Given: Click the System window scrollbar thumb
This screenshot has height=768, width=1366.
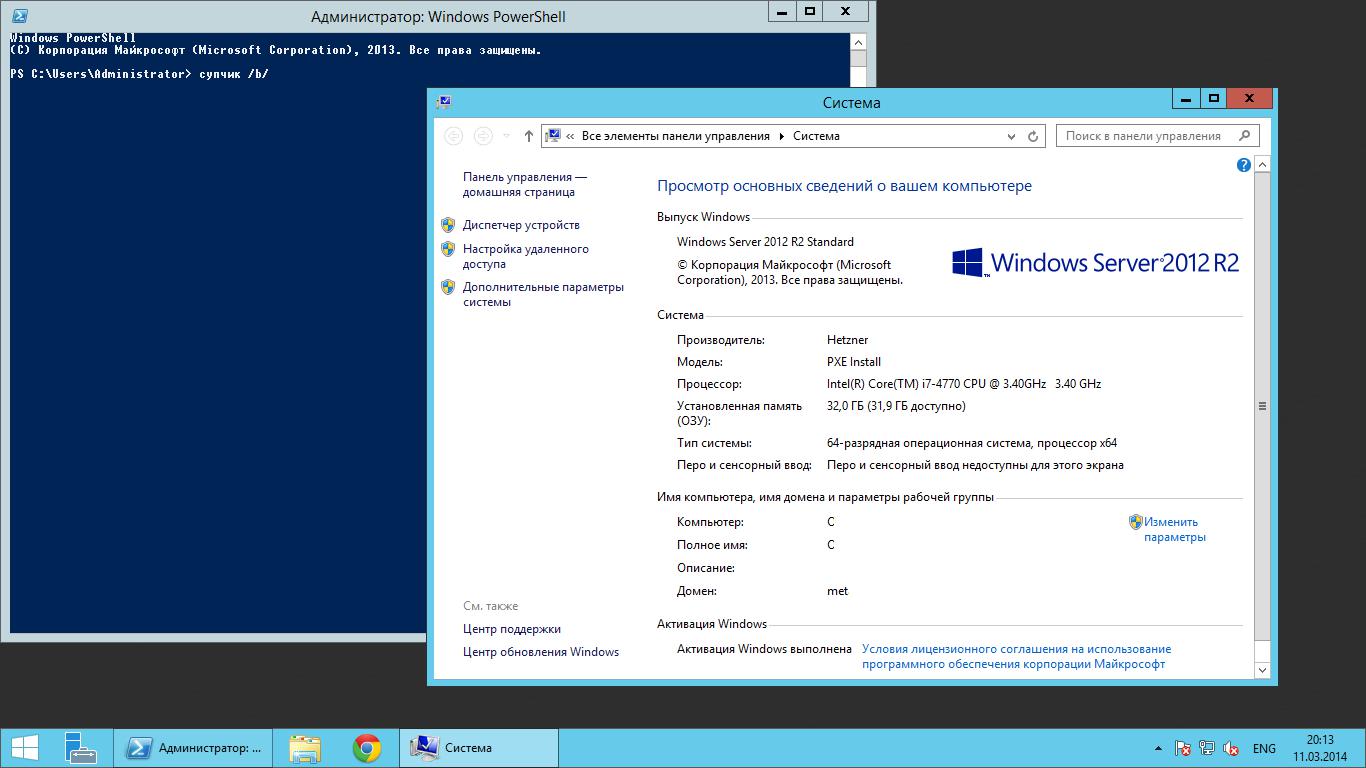Looking at the screenshot, I should coord(1262,406).
